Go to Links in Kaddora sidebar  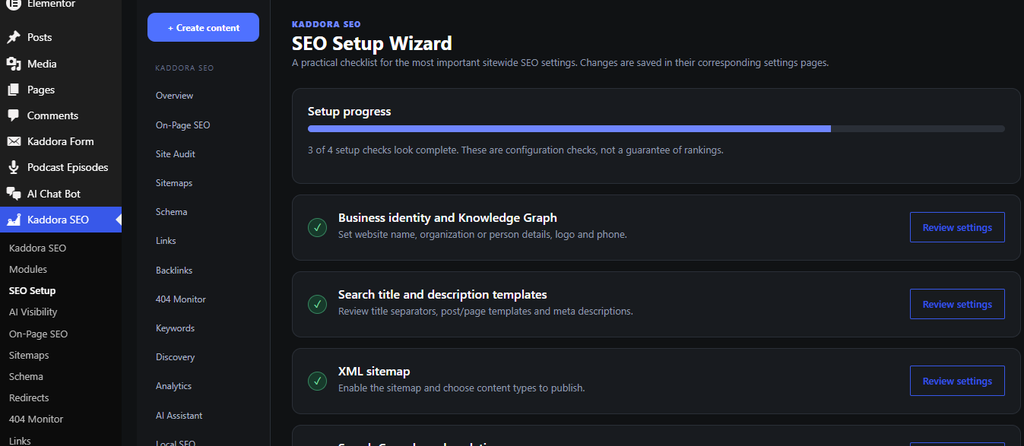tap(165, 241)
